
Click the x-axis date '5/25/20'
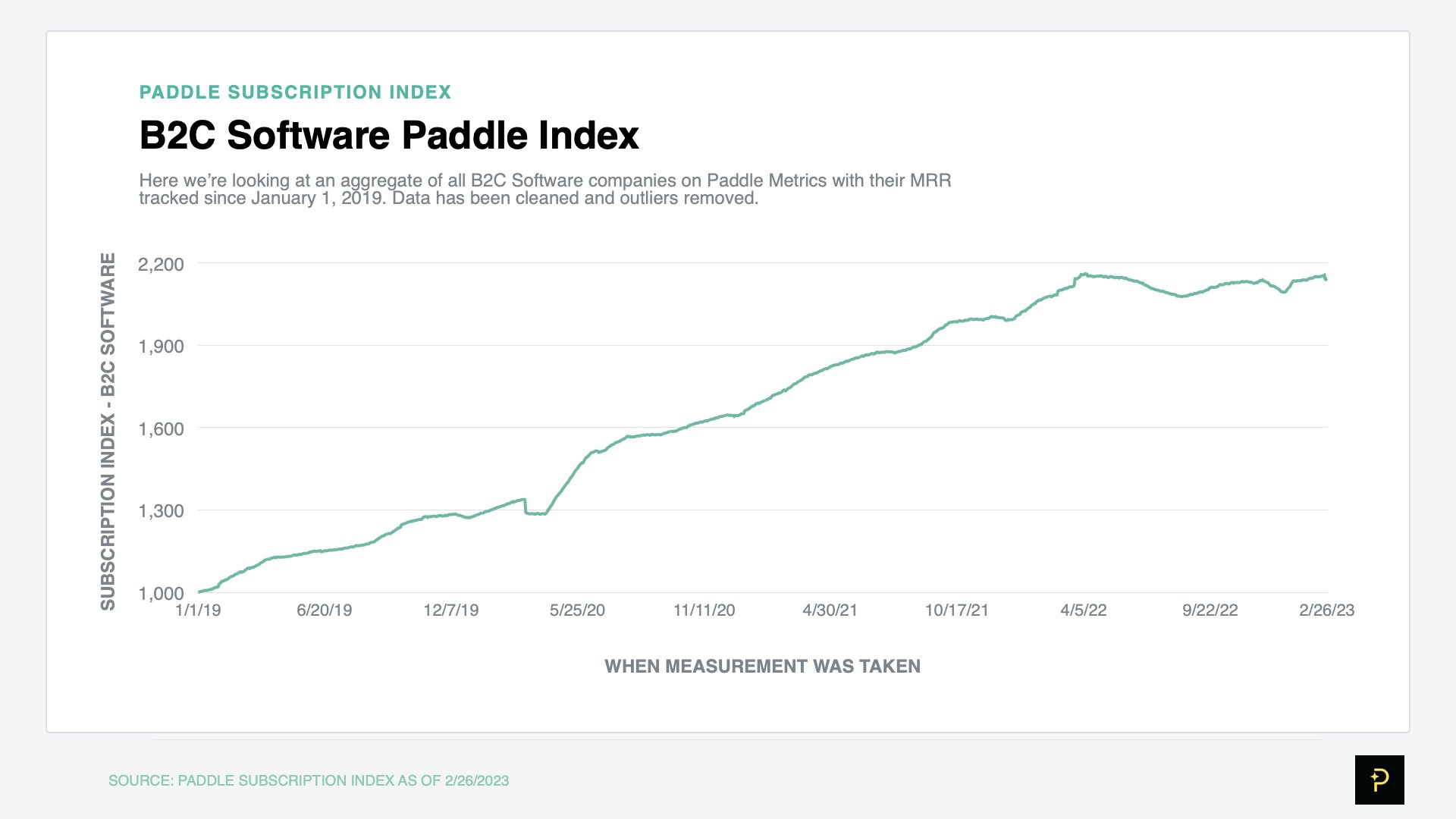click(x=577, y=610)
